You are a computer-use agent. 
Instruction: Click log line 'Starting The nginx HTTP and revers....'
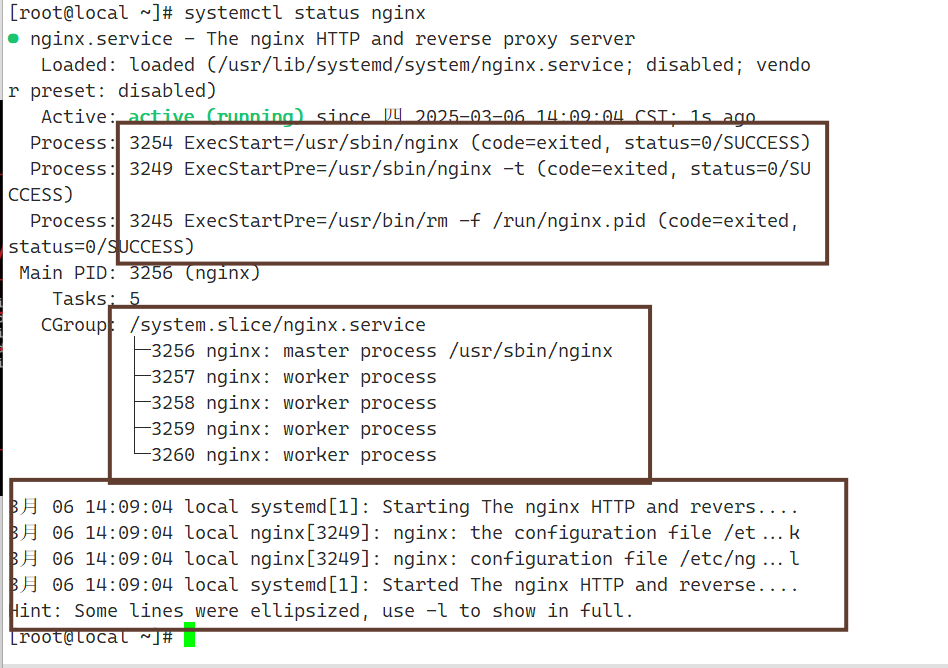click(404, 507)
